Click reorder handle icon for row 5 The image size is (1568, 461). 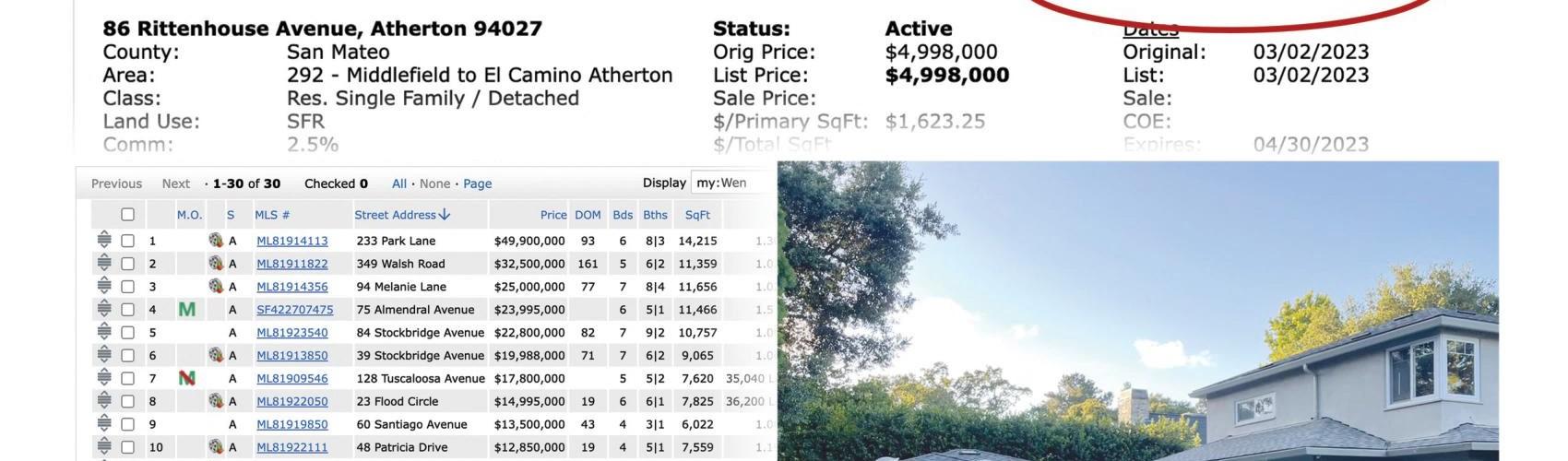pos(104,332)
